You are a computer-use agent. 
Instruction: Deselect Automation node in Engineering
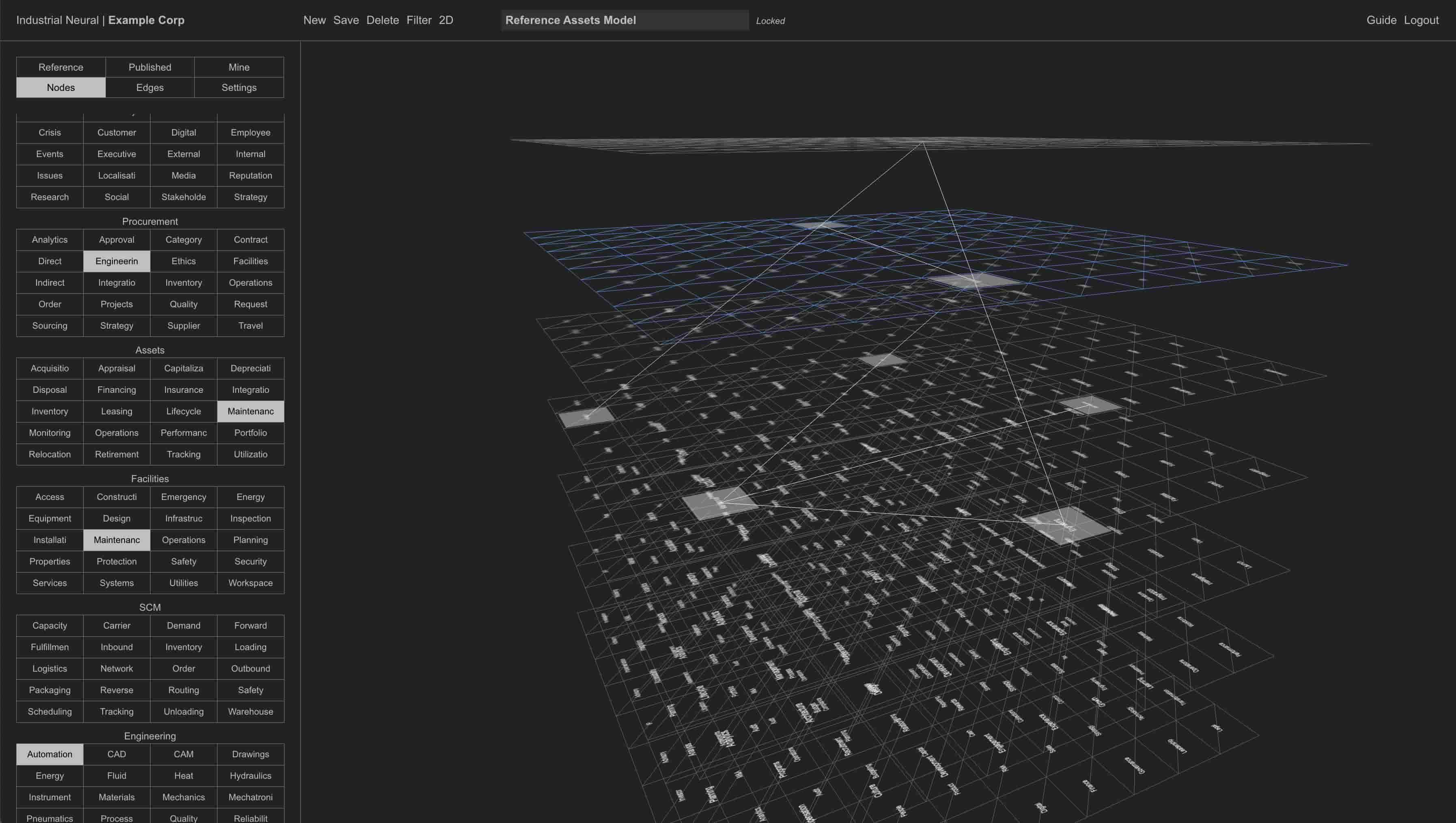[x=50, y=754]
